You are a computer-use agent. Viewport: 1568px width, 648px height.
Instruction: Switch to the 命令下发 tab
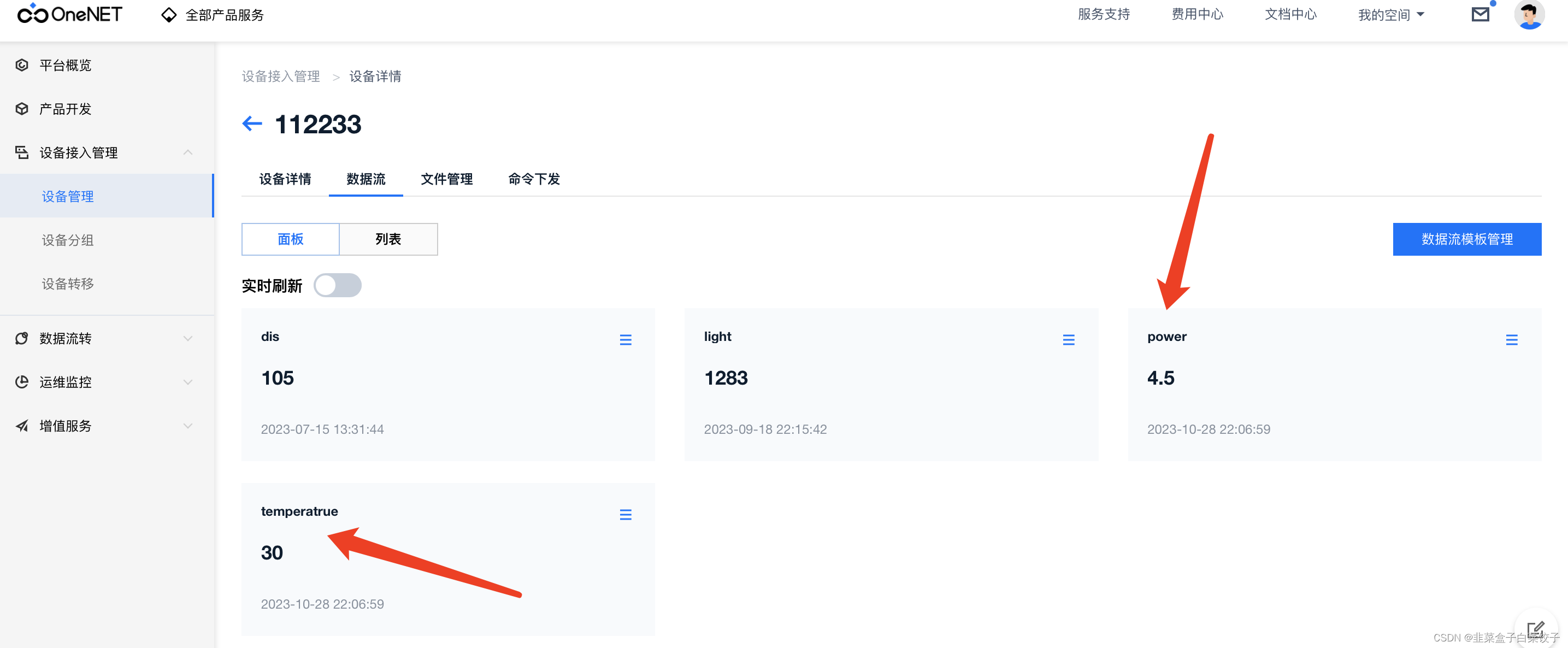coord(534,179)
